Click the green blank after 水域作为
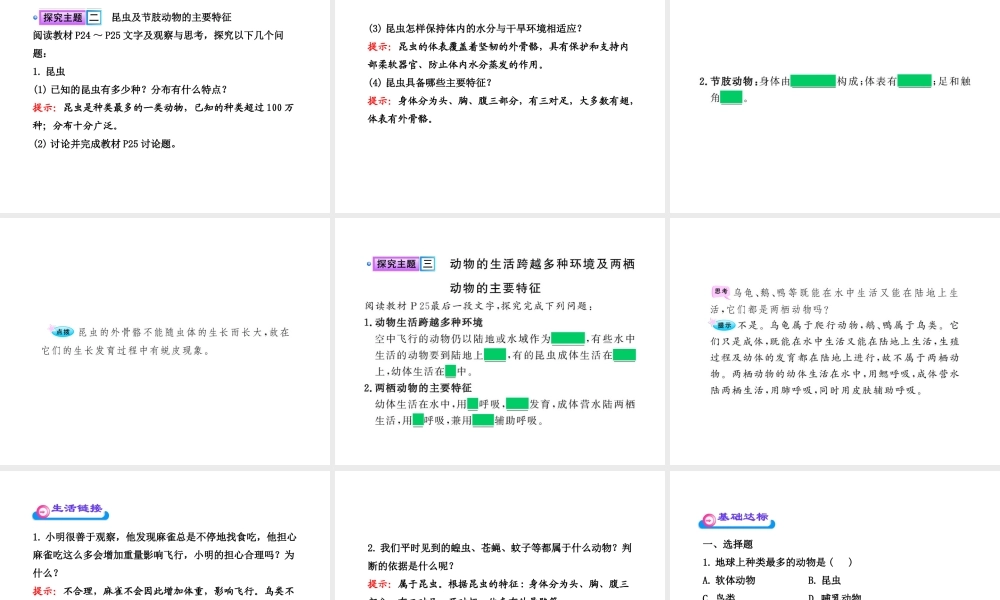Screen dimensions: 1000x600 click(568, 339)
